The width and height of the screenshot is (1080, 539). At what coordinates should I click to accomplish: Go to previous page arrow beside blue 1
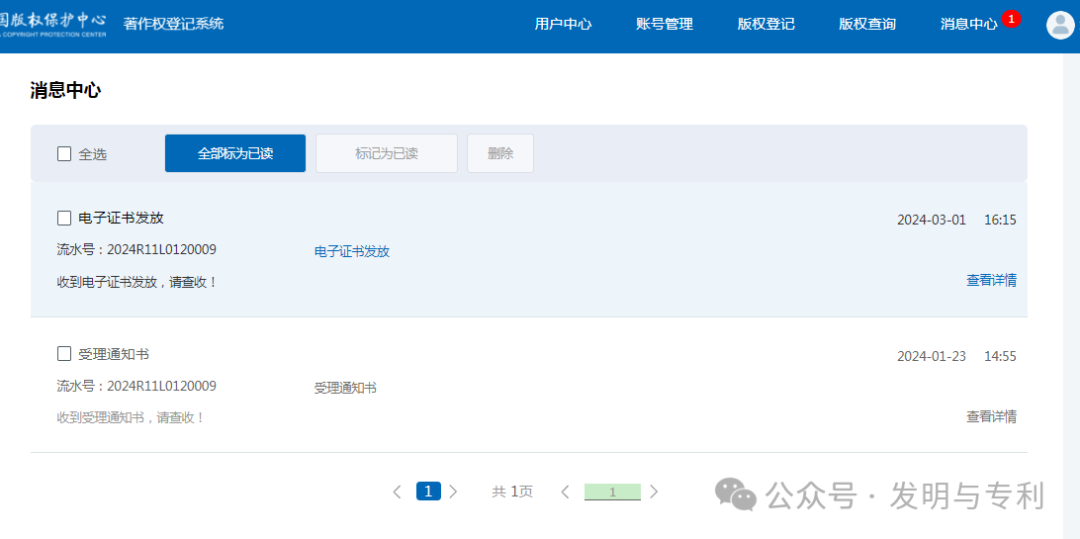tap(397, 492)
